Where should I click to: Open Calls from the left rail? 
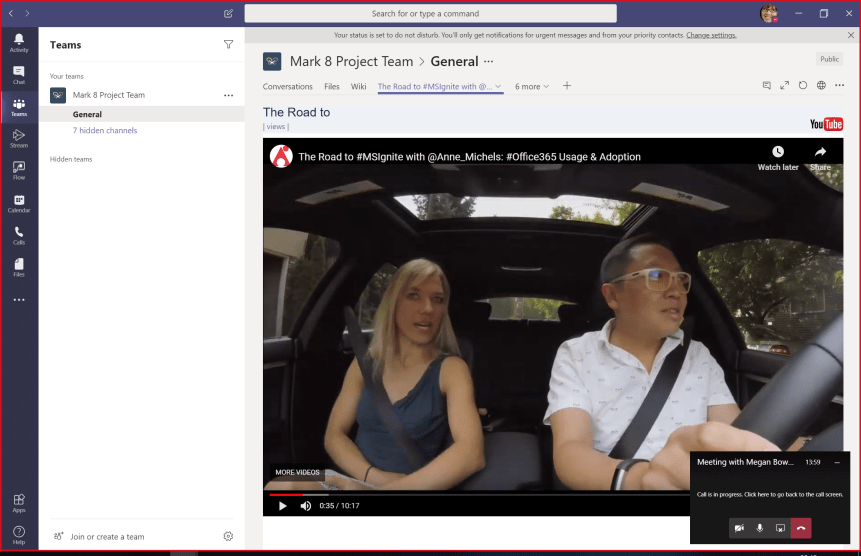tap(18, 235)
